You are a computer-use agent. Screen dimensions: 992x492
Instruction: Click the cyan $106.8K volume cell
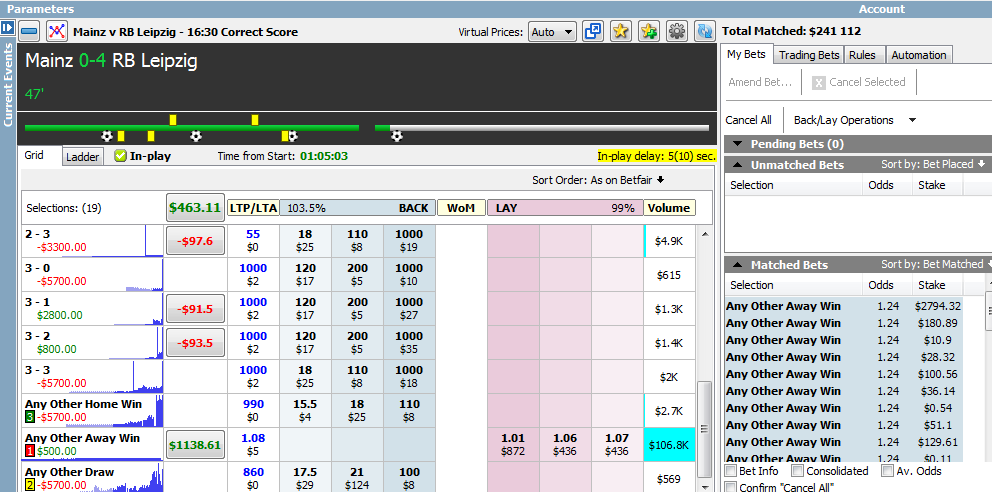[669, 445]
